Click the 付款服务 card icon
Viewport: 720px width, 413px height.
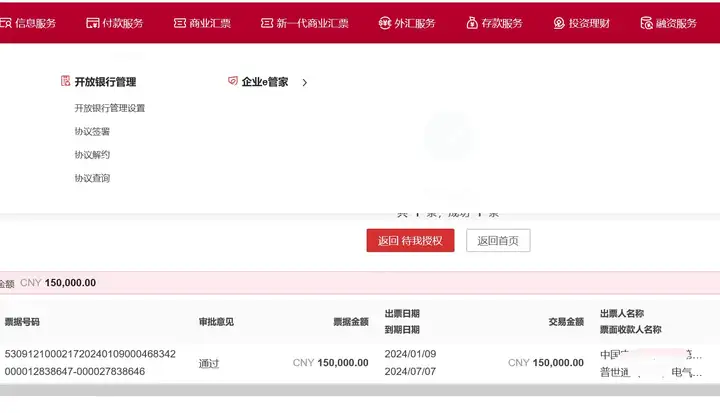pyautogui.click(x=92, y=23)
